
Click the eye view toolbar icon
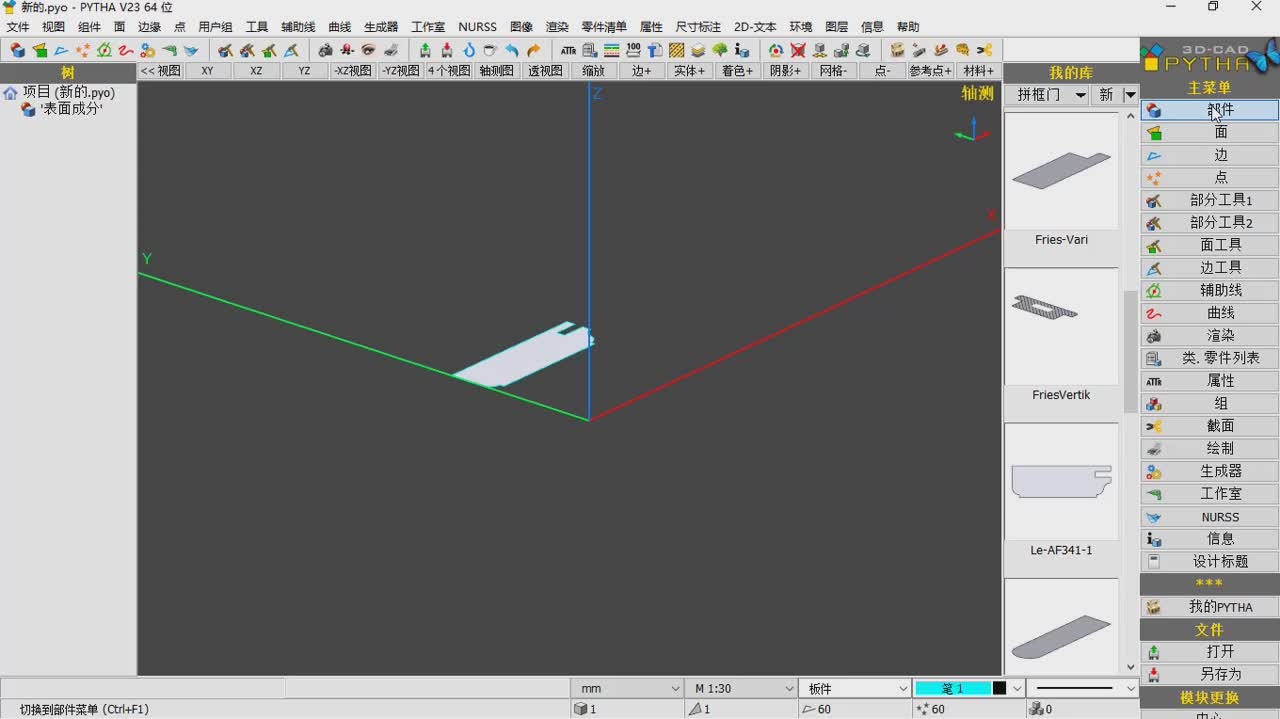coord(369,50)
